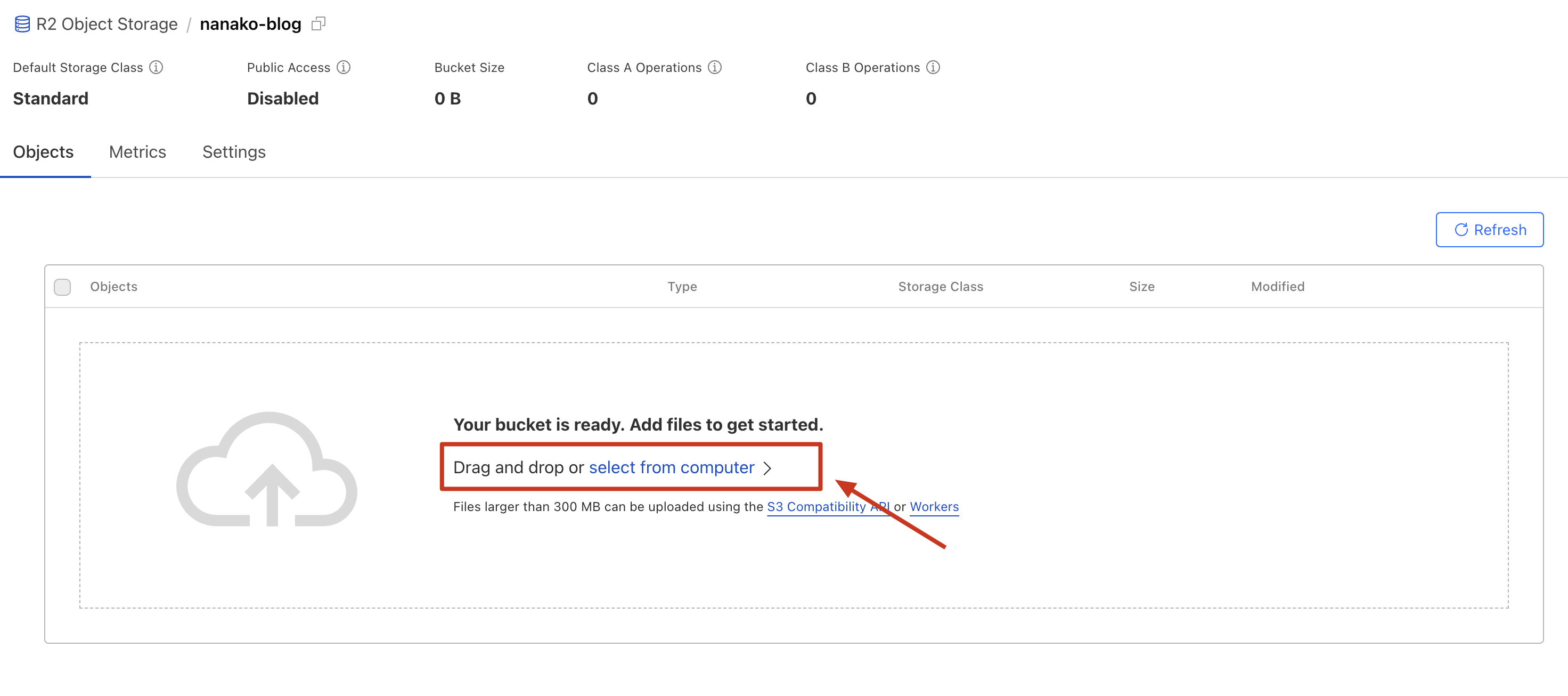Select the Objects tab
The height and width of the screenshot is (696, 1568).
click(x=43, y=152)
